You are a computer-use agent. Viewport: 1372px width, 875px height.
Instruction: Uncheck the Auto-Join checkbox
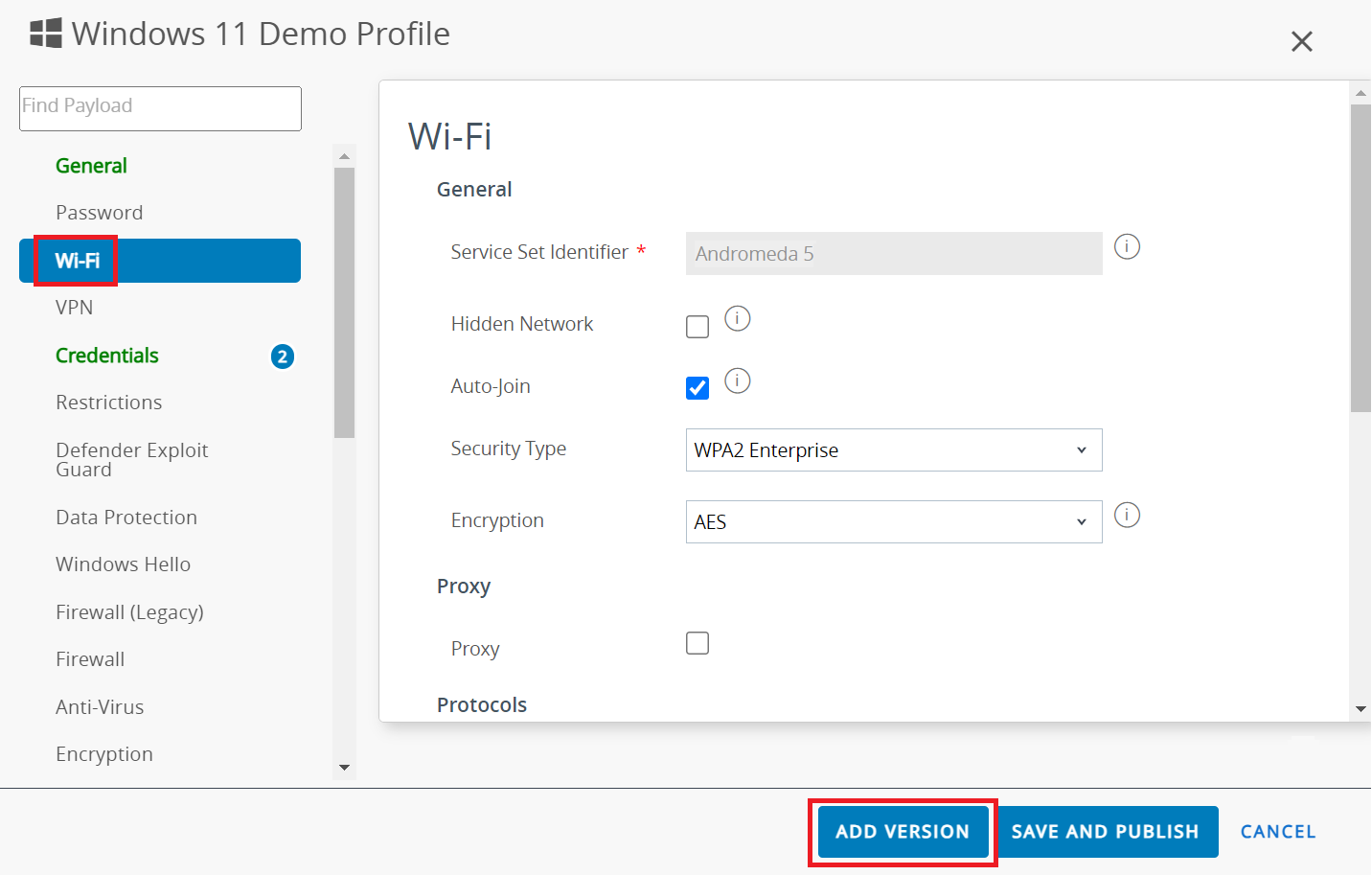point(697,388)
